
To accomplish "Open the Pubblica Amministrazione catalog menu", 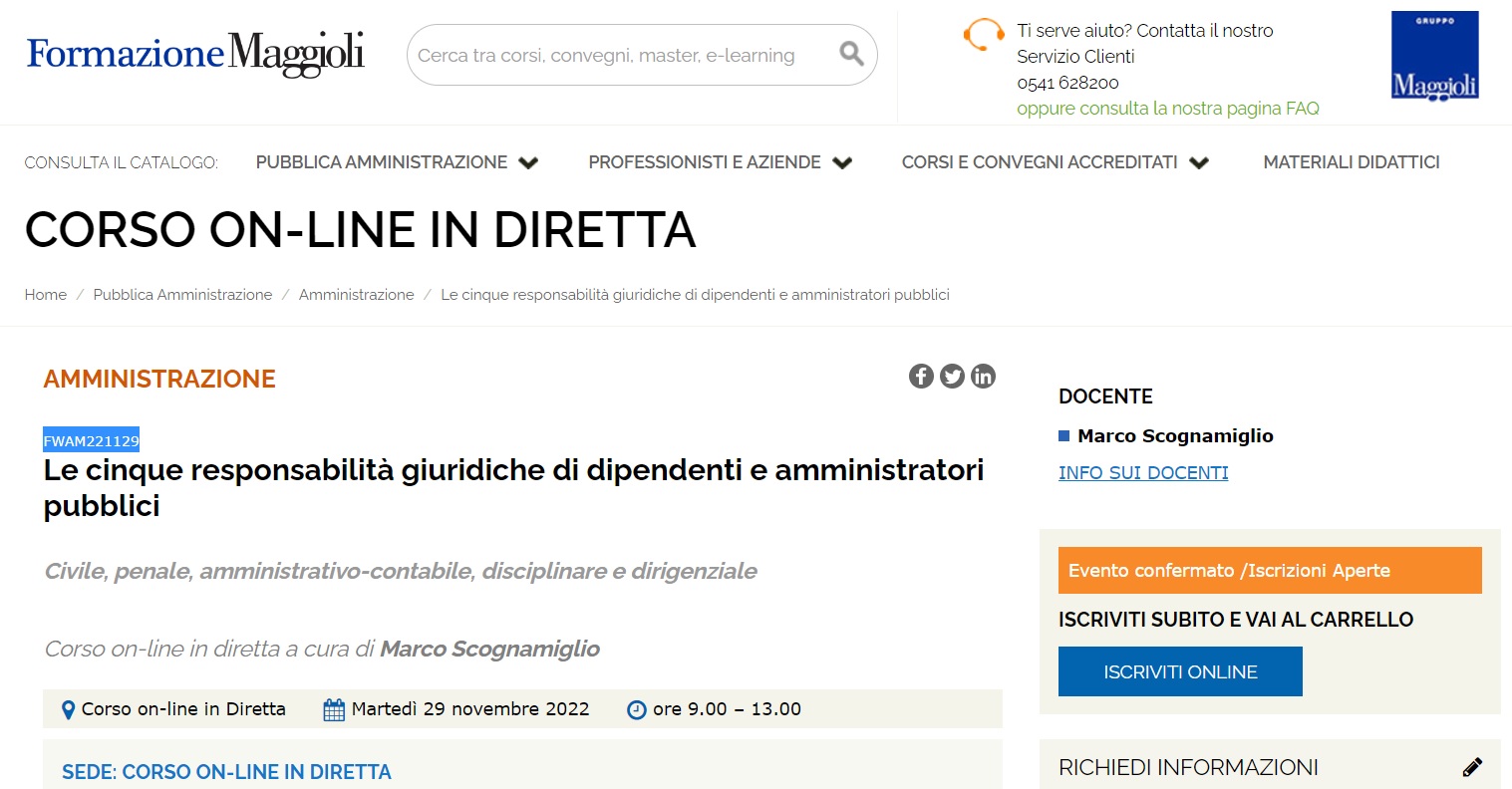I will (x=382, y=162).
